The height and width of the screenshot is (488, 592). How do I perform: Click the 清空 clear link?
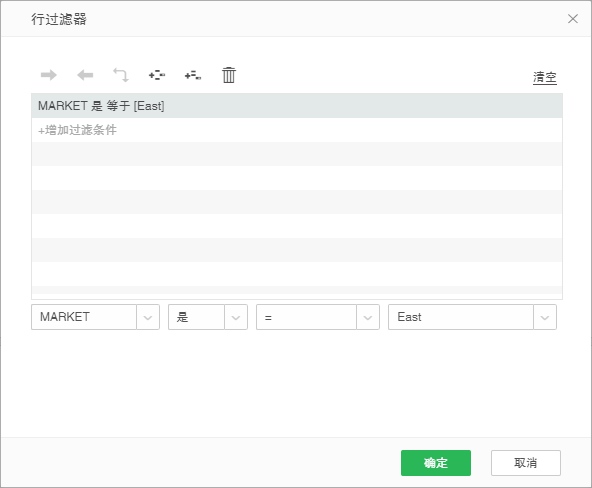click(x=544, y=77)
